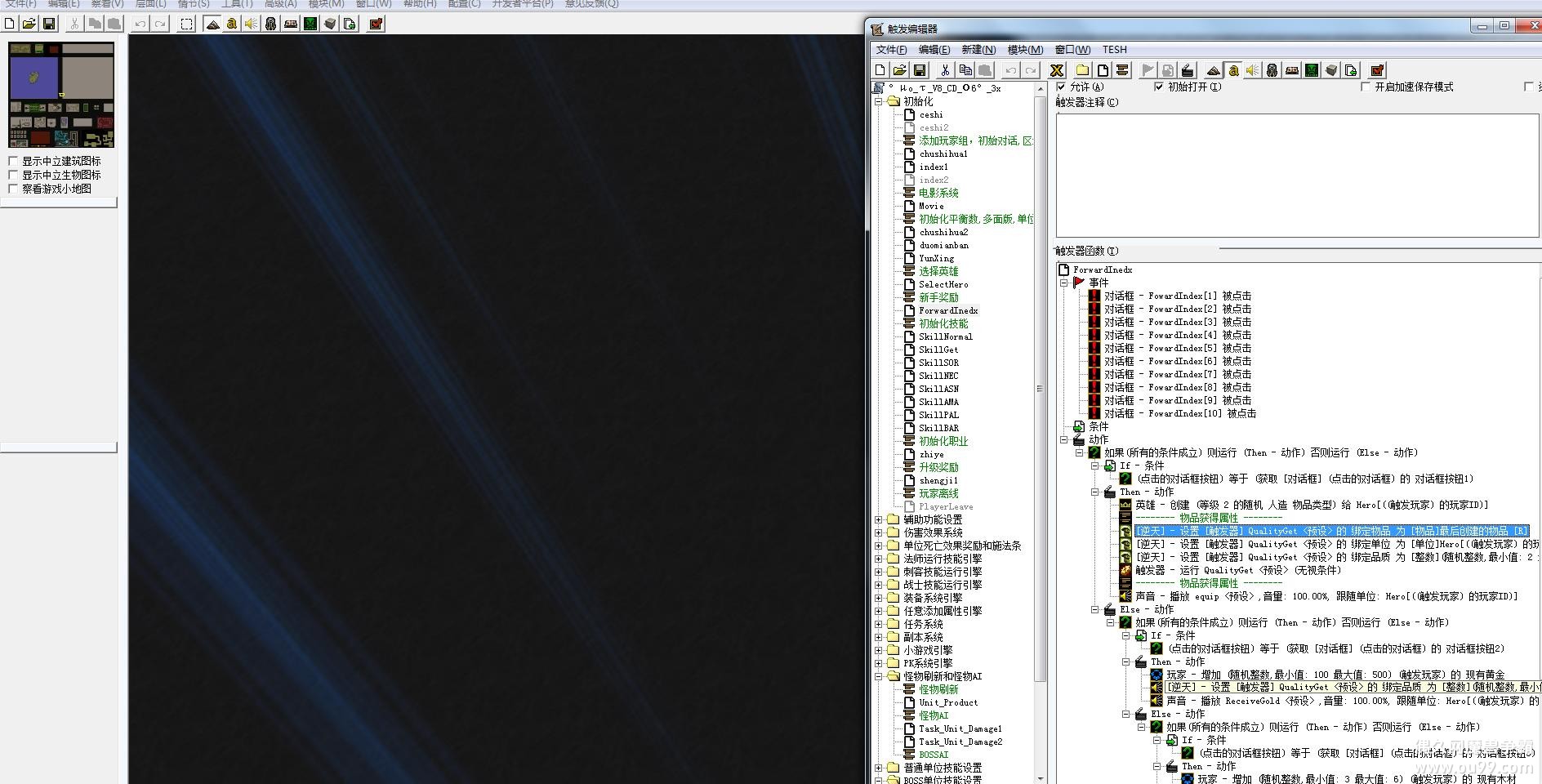Create new trigger with blank page icon

tap(1103, 70)
